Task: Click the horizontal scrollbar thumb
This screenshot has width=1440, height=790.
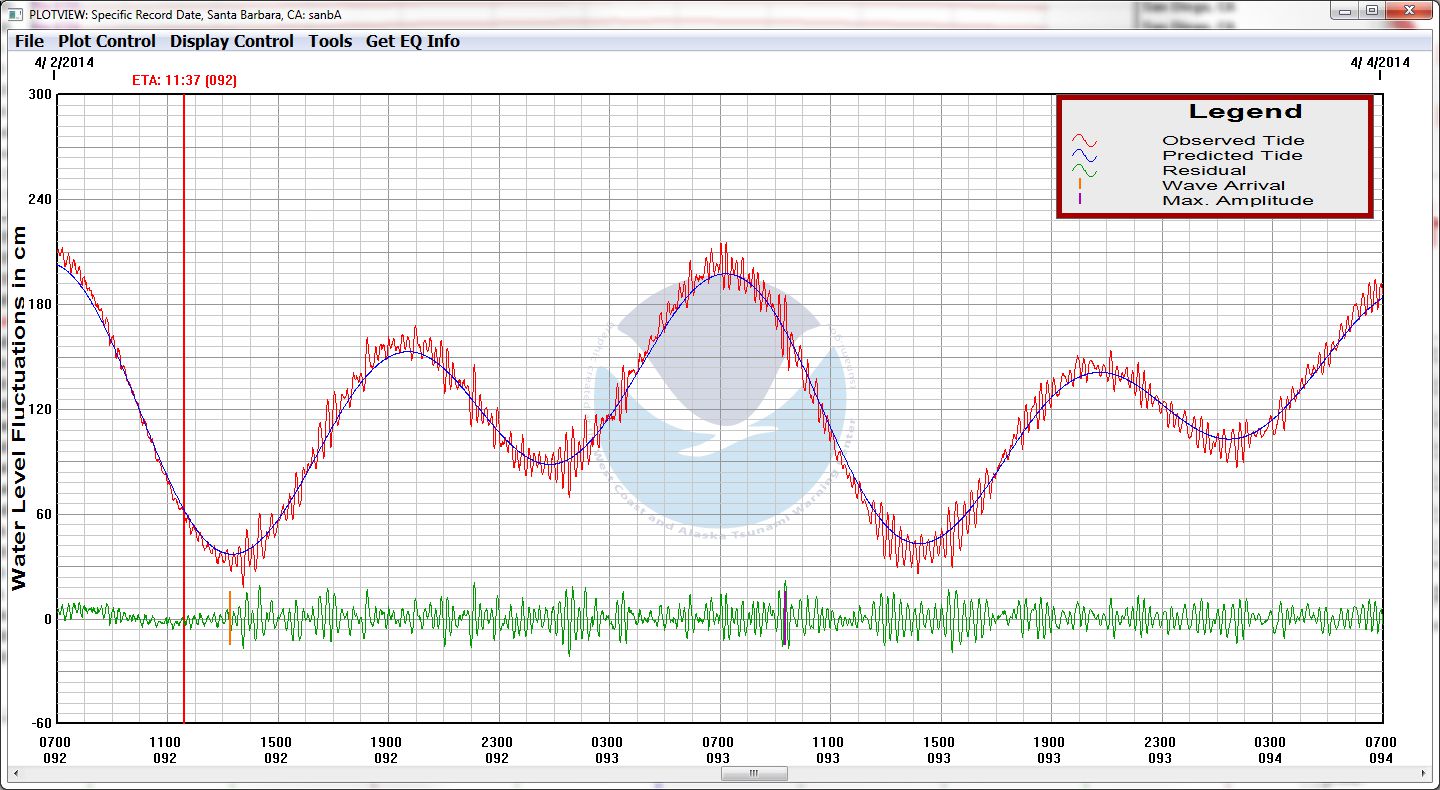Action: click(754, 774)
